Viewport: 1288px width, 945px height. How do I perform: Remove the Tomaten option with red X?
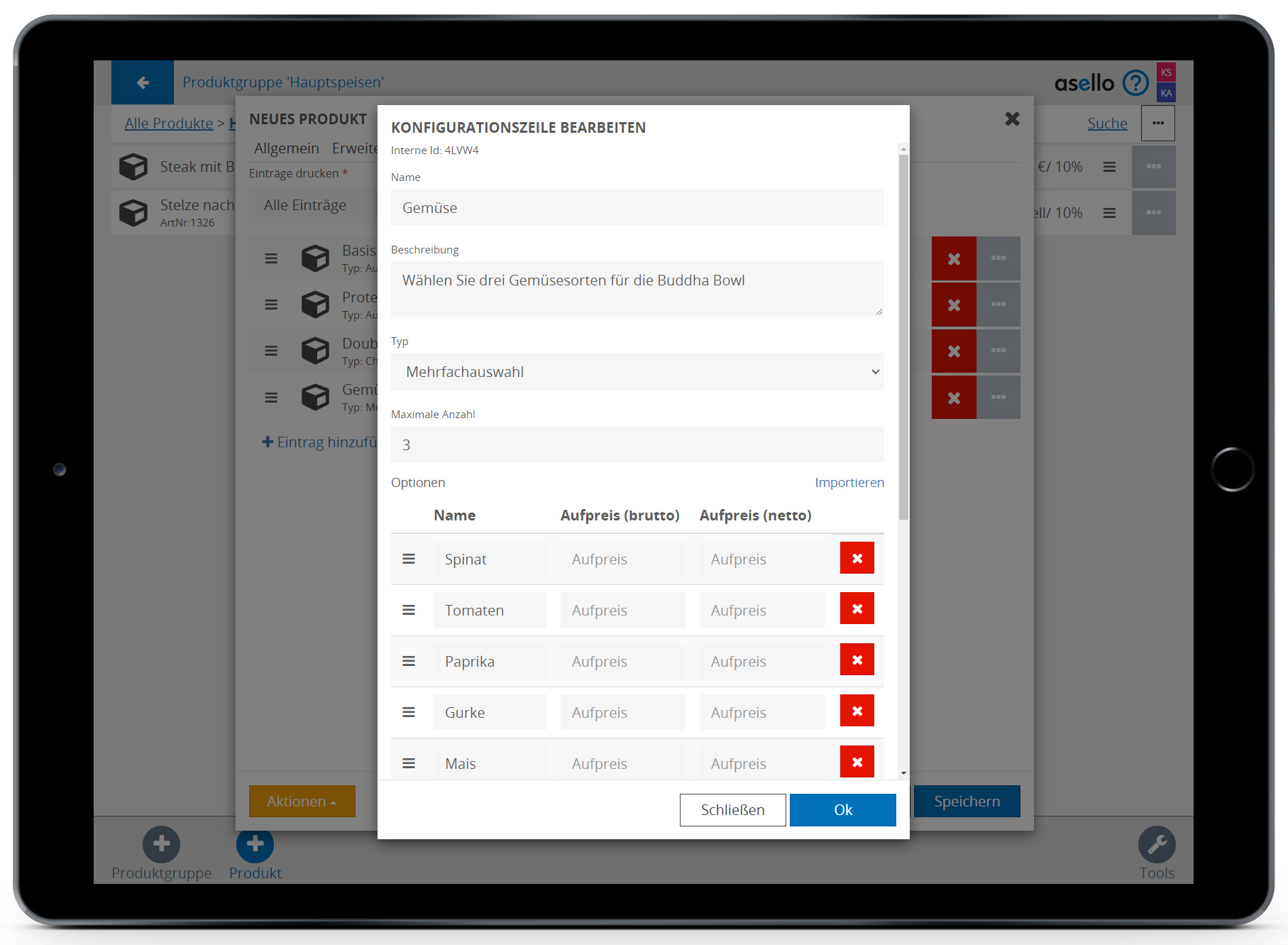click(x=857, y=609)
